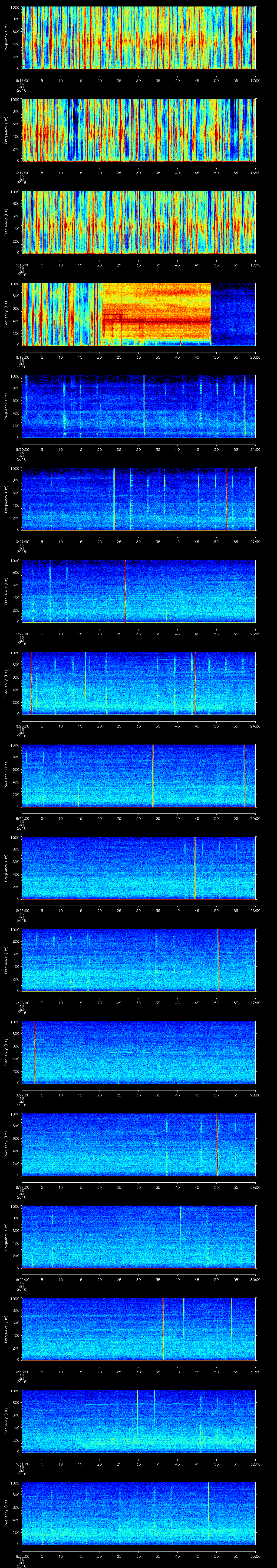Viewport: 277px width, 1568px height.
Task: Click the '28:00' end time label
Action: pos(255,1095)
